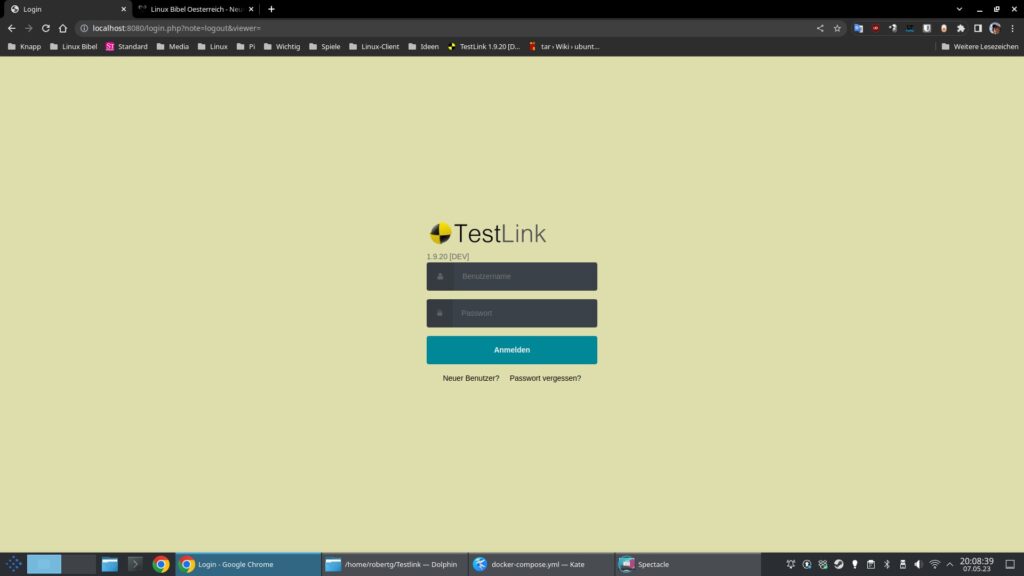Viewport: 1024px width, 576px height.
Task: Bookmark this page with the star icon
Action: pyautogui.click(x=837, y=28)
